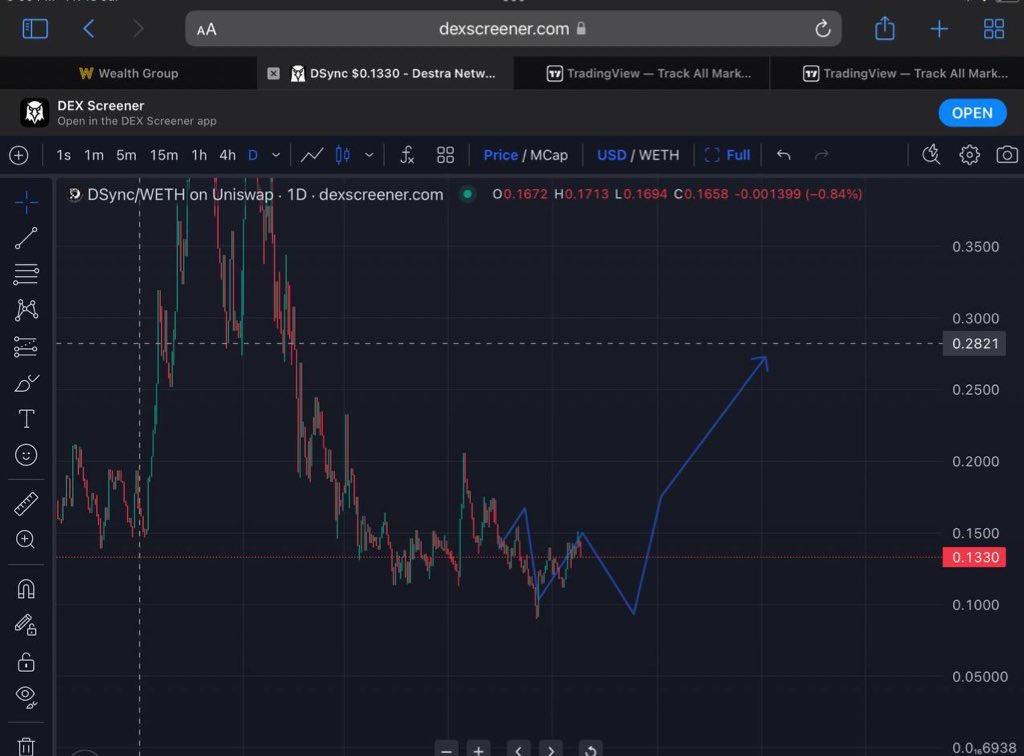Viewport: 1024px width, 756px height.
Task: Open the AA reader settings
Action: 206,29
